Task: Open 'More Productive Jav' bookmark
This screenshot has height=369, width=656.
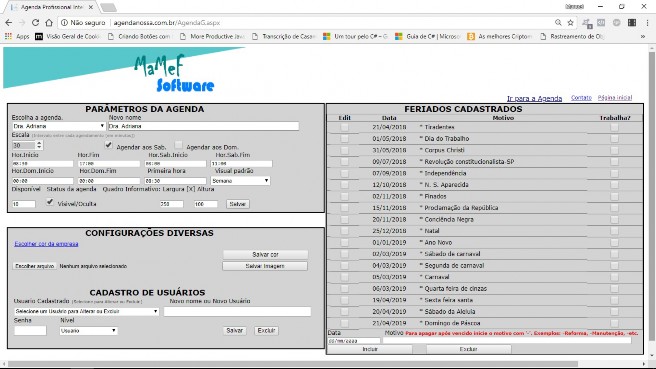Action: click(x=212, y=36)
